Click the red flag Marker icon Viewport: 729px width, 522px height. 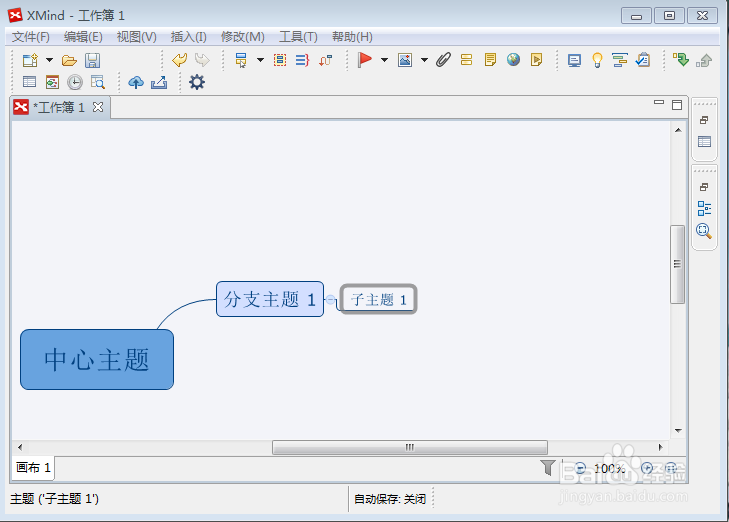364,59
